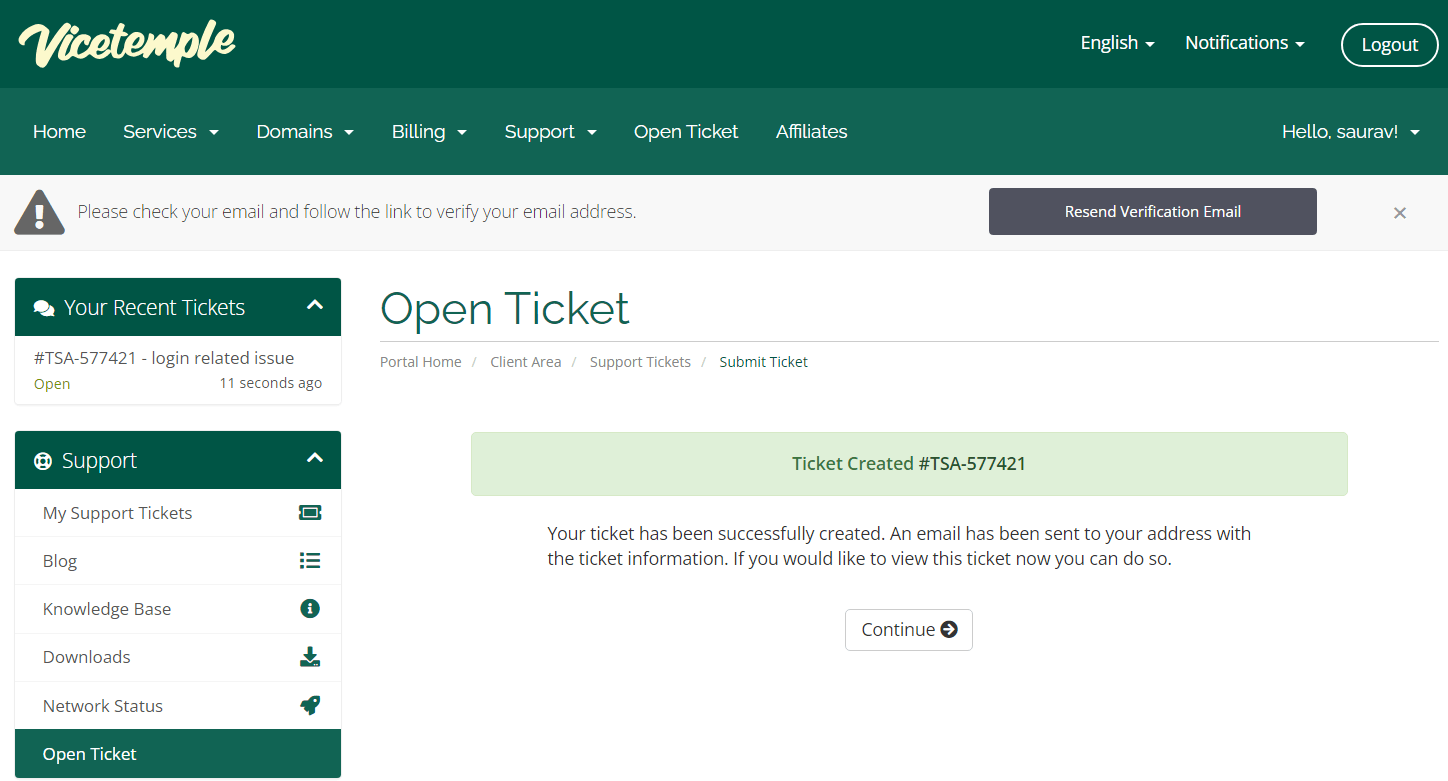
Task: Dismiss the email verification banner
Action: tap(1400, 212)
